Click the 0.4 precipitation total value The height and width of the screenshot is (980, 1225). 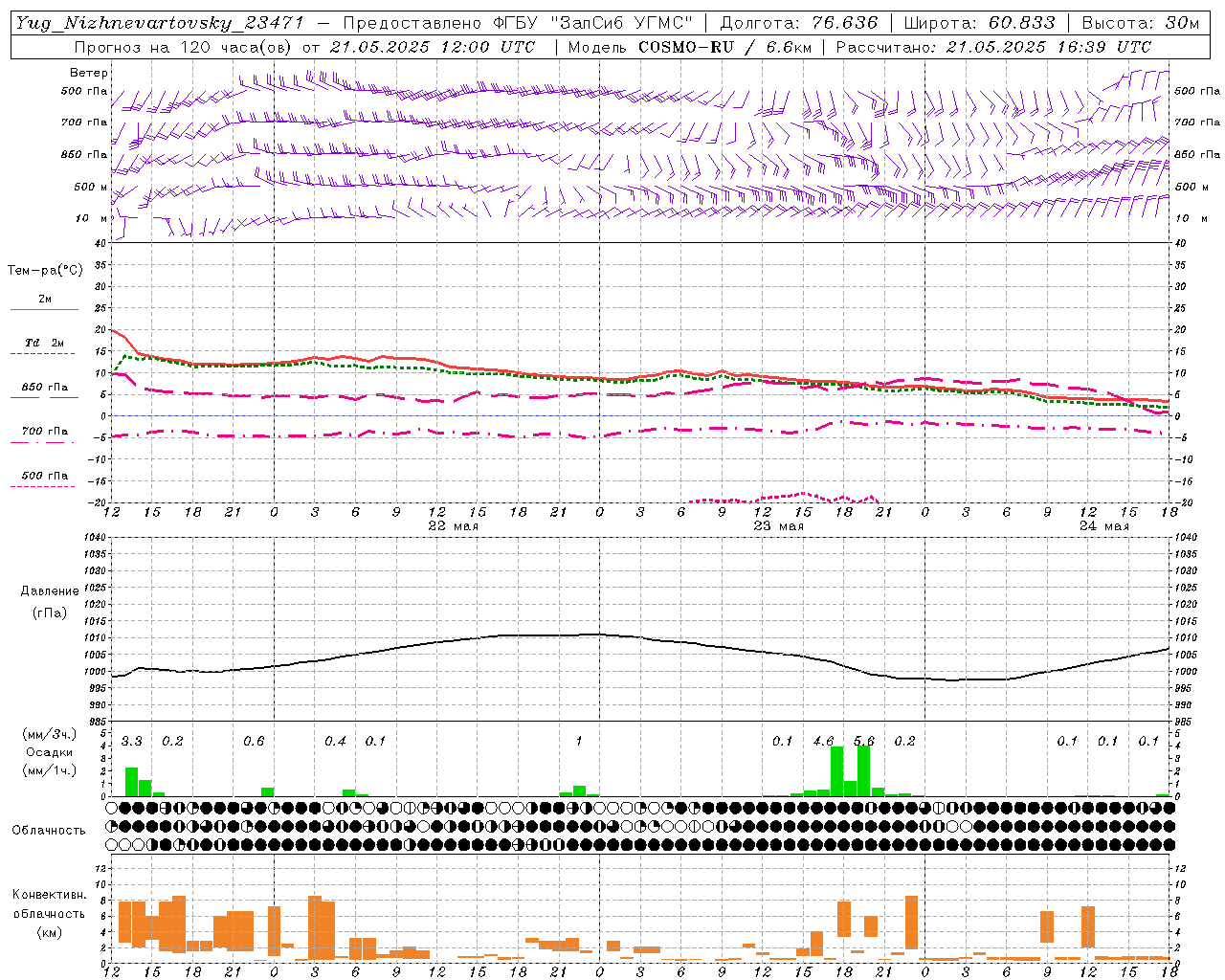point(335,741)
